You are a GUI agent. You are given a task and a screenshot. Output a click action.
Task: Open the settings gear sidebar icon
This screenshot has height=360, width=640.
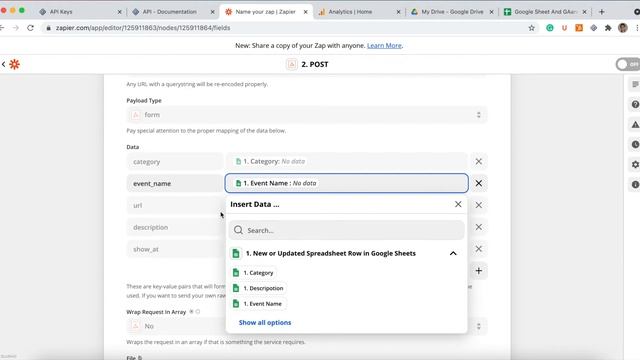(635, 164)
